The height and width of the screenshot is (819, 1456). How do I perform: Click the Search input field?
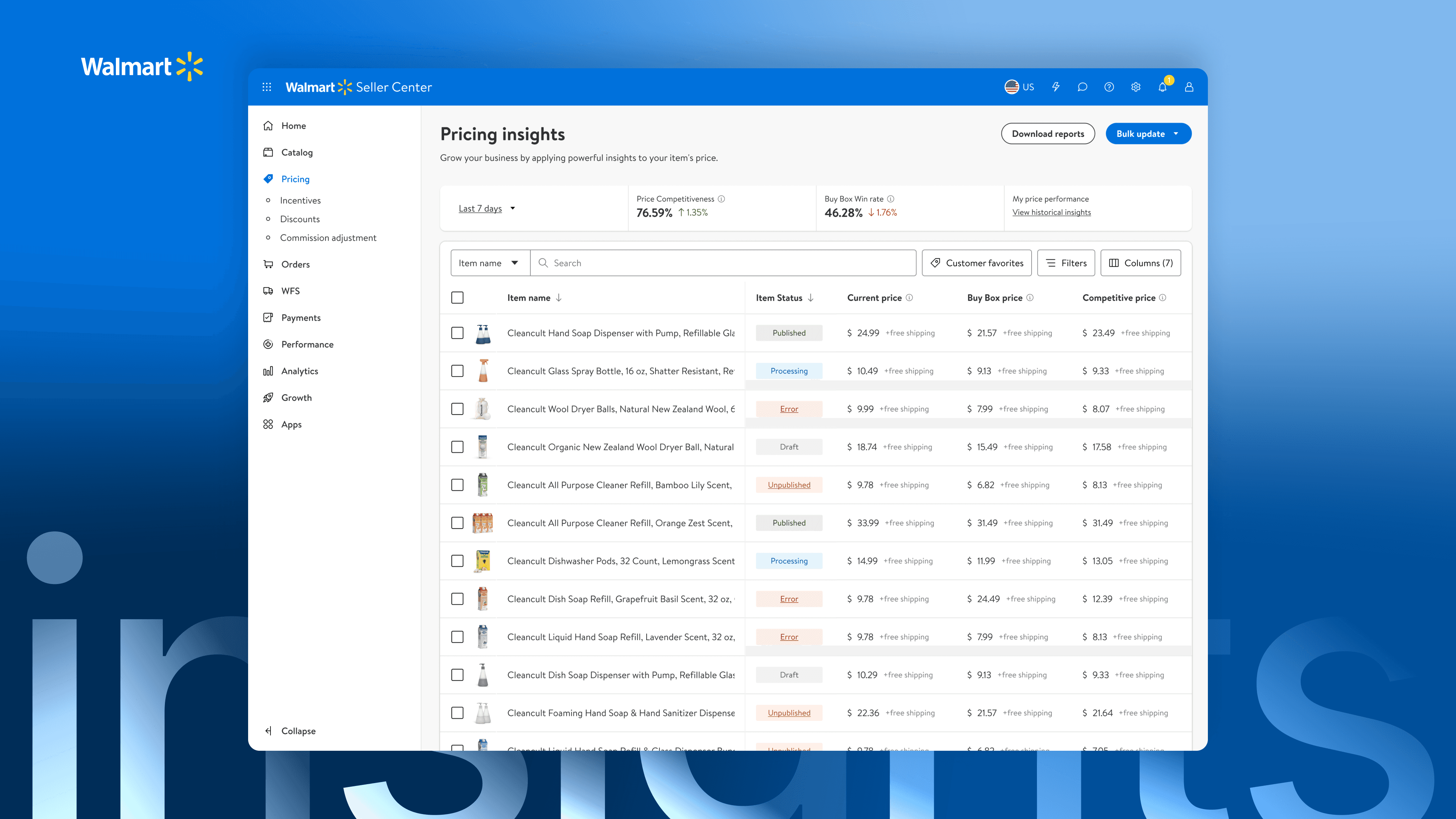coord(723,263)
